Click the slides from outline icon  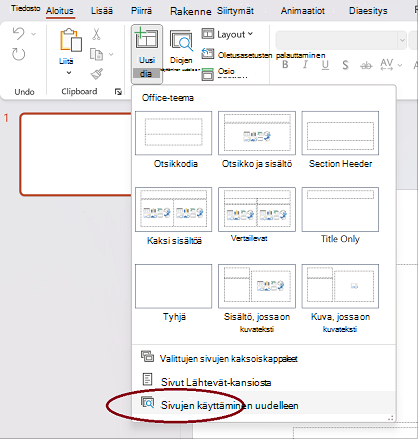[147, 379]
